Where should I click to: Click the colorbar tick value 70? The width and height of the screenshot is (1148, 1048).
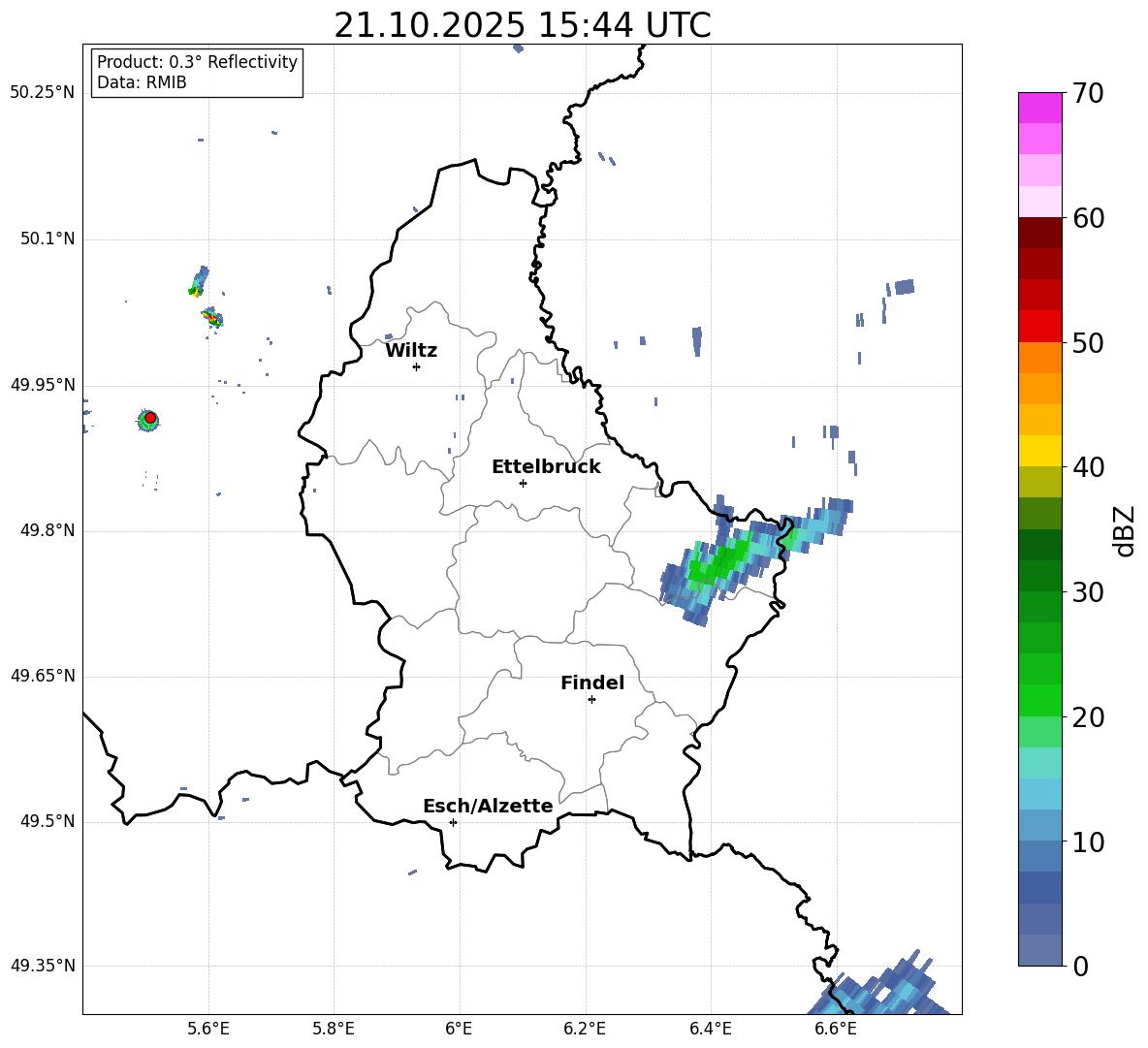click(1088, 93)
